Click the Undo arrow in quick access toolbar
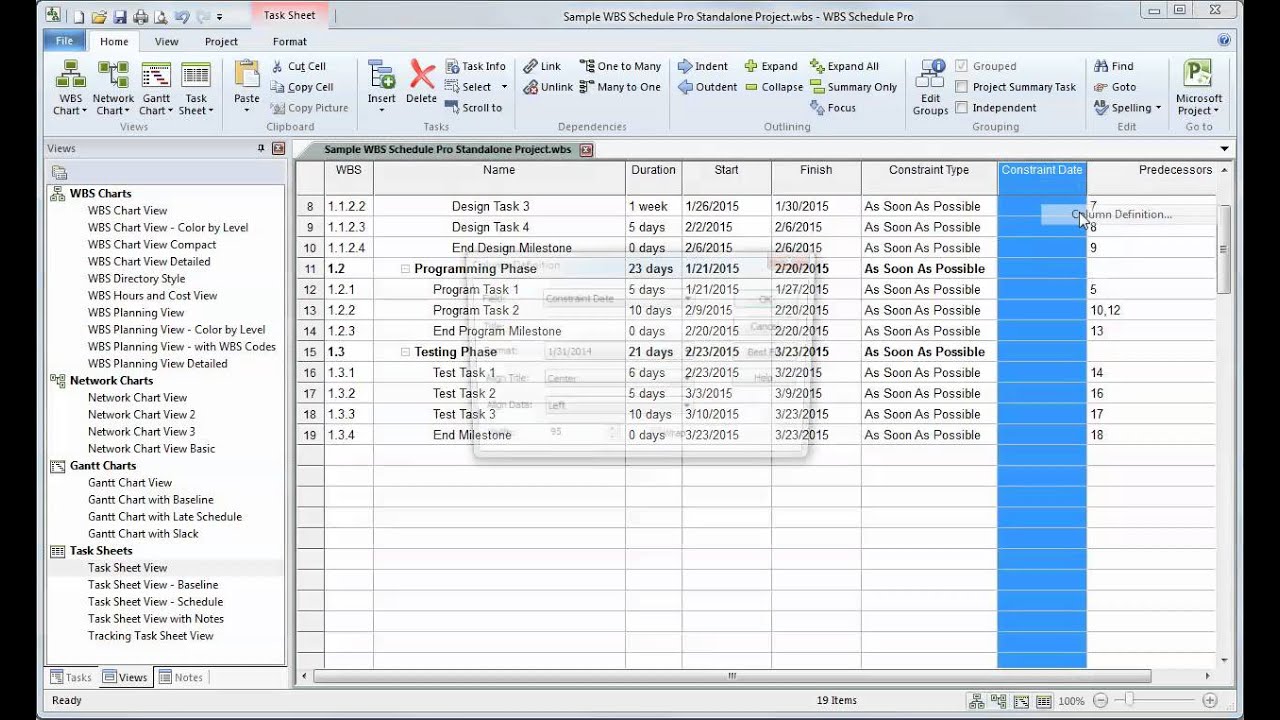 pos(181,17)
